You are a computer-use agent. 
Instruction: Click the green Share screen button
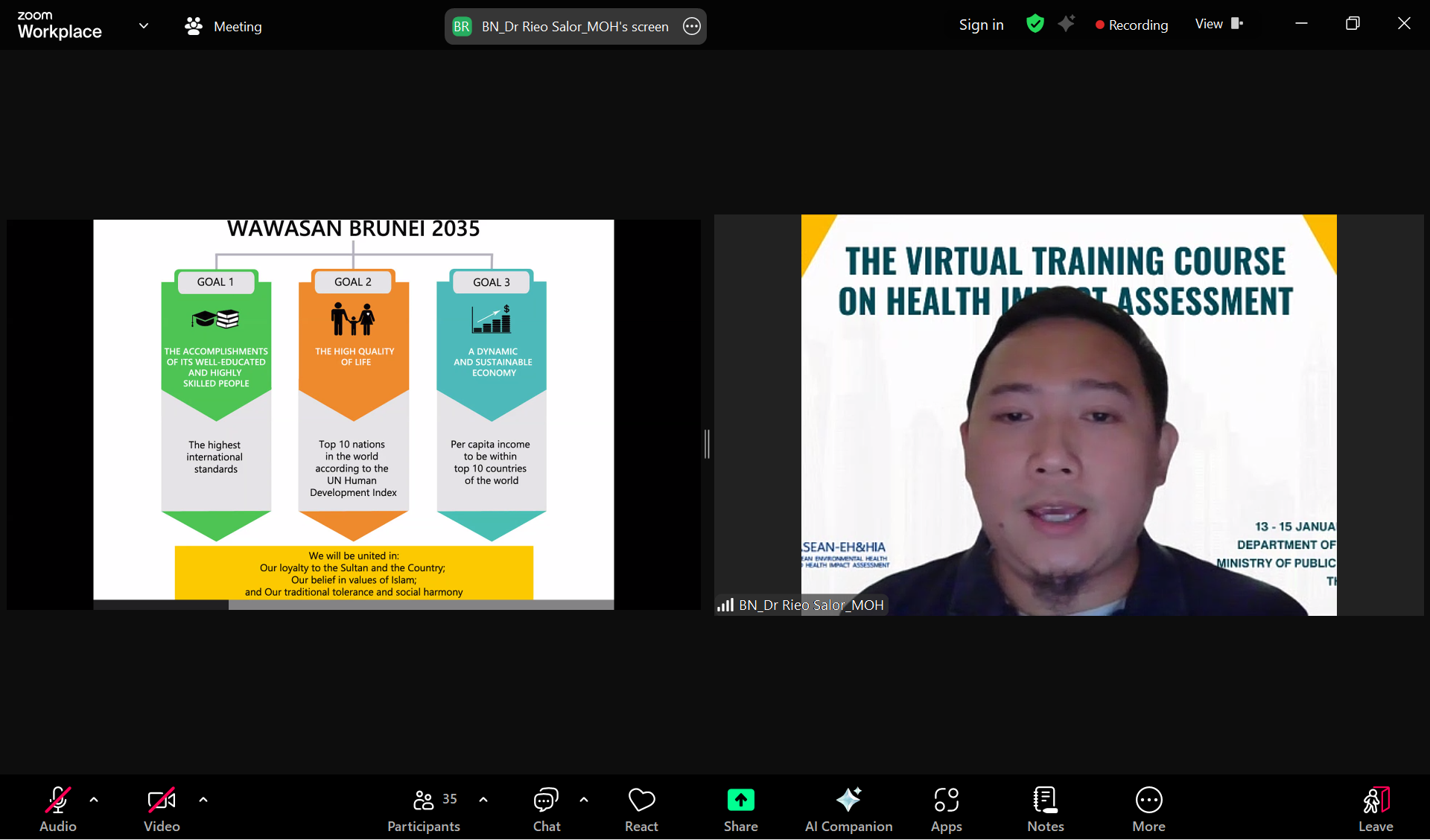pyautogui.click(x=740, y=809)
